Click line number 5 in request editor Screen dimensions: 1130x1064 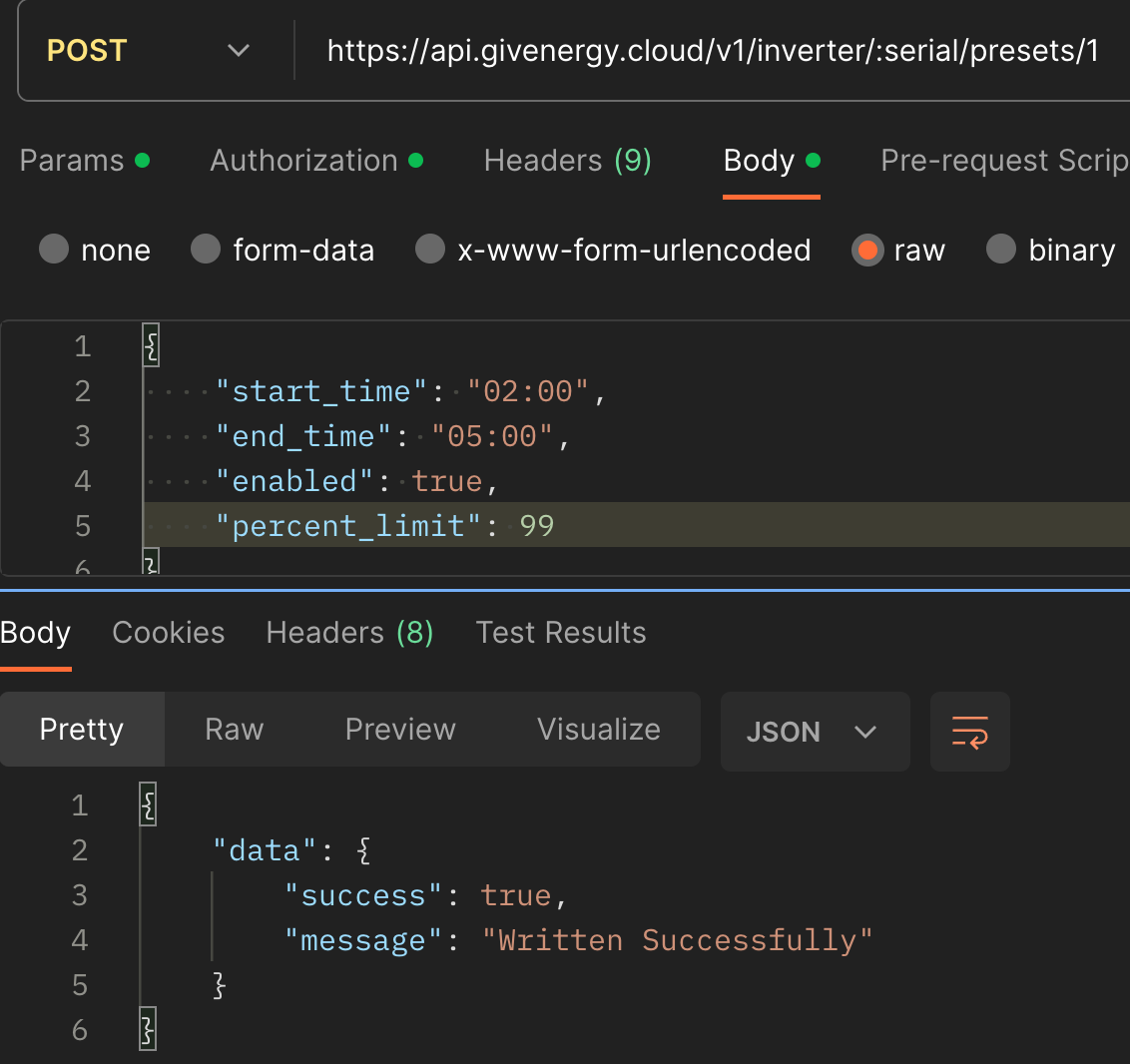83,526
